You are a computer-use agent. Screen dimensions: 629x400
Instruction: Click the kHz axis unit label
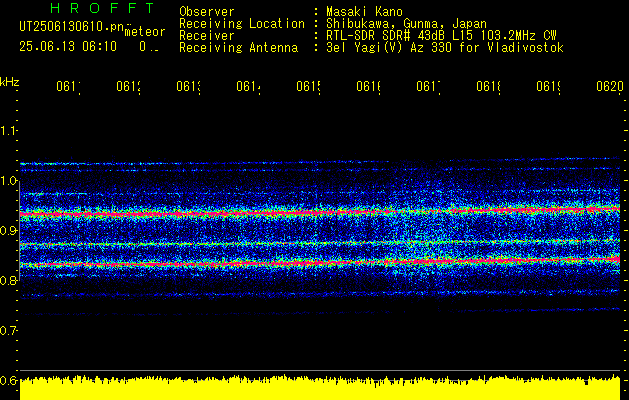(x=9, y=81)
